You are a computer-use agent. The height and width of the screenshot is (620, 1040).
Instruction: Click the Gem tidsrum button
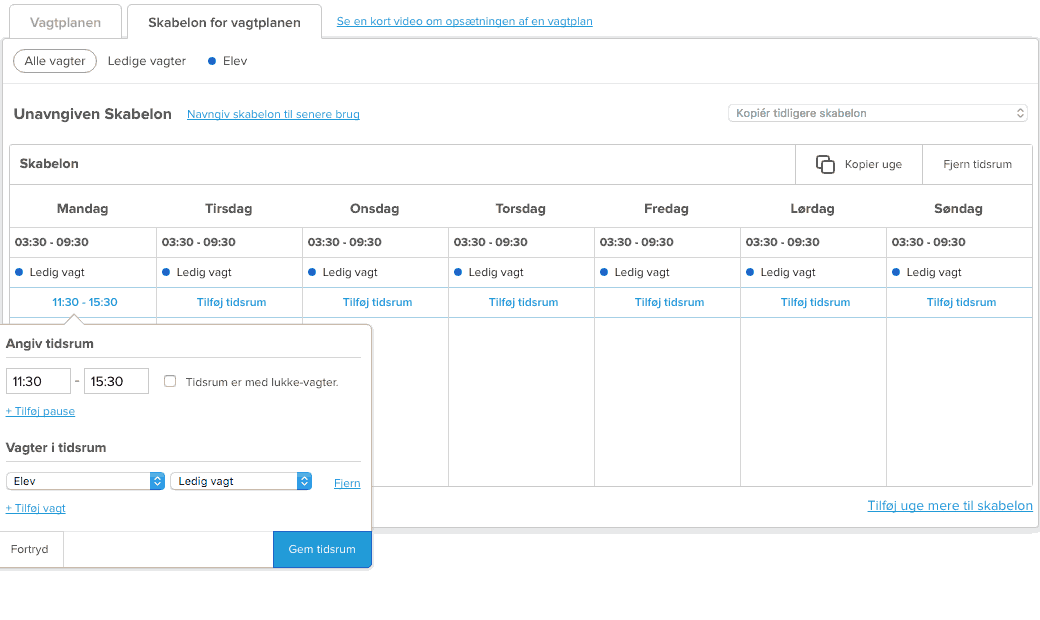[x=322, y=549]
